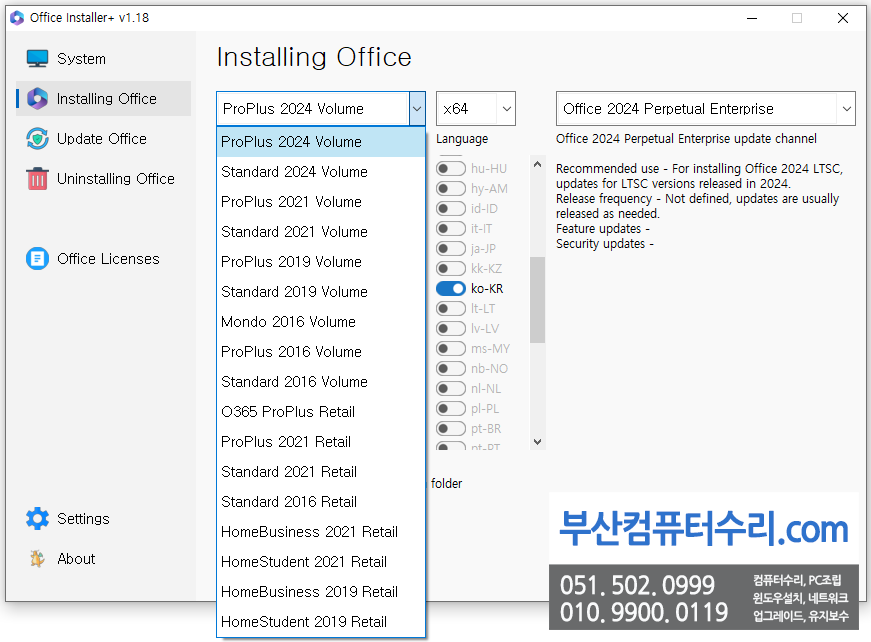Open the Update Office sidebar page
This screenshot has width=871, height=642.
click(x=103, y=139)
